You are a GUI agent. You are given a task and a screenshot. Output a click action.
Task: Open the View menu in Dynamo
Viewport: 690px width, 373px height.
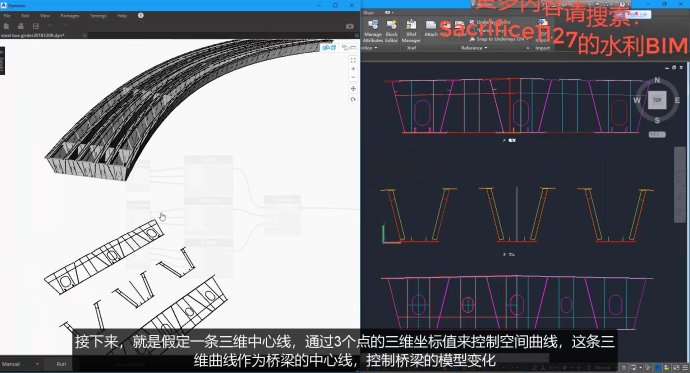[x=44, y=15]
